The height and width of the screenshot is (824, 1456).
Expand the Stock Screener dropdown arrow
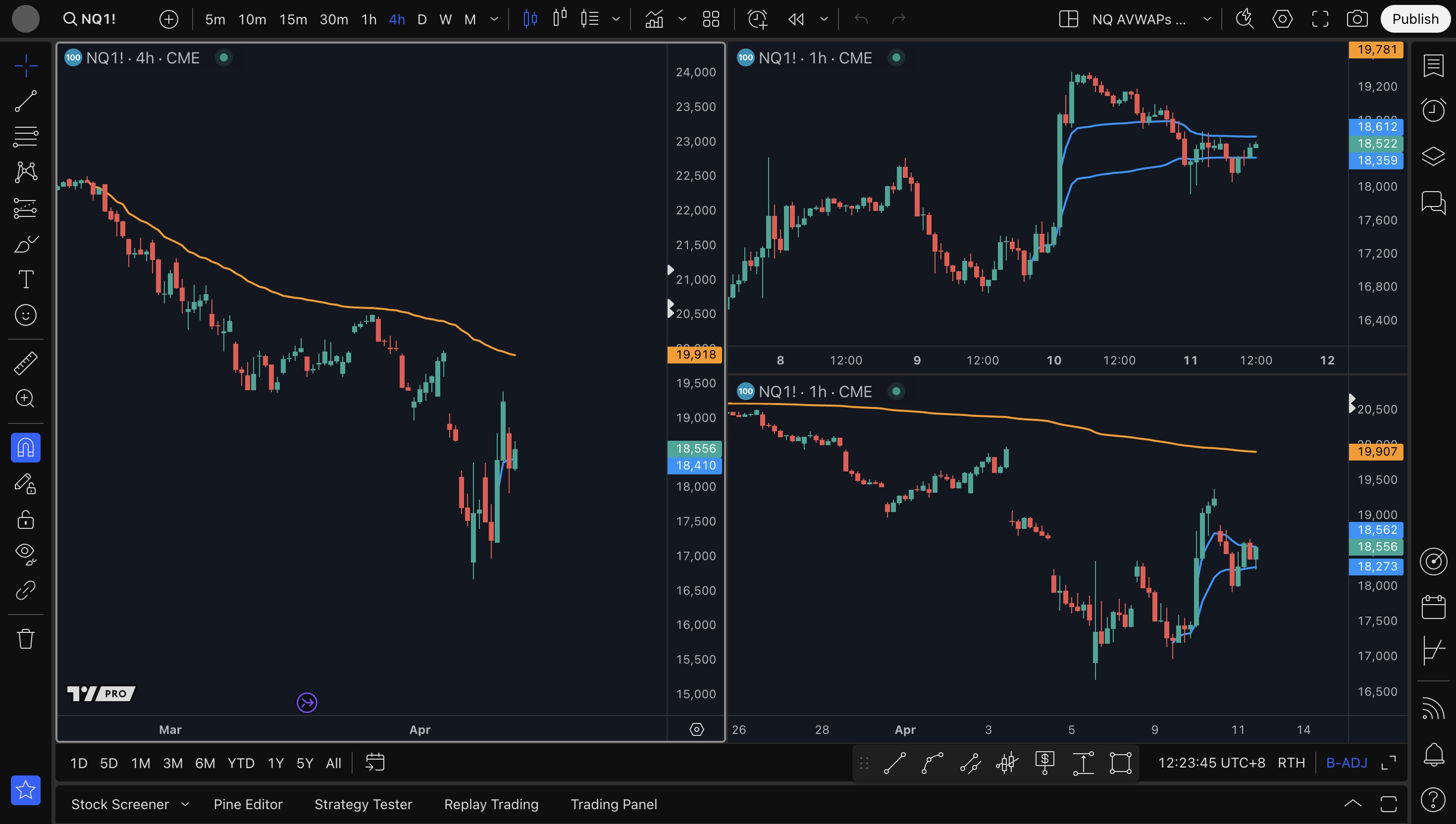185,804
